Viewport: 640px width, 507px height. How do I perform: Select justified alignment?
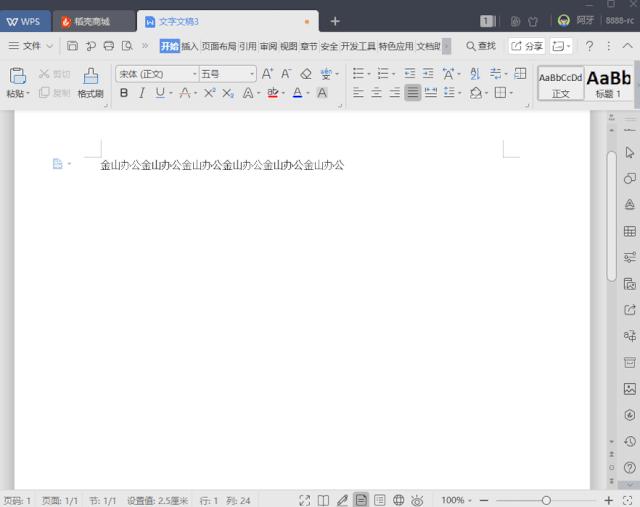click(x=413, y=93)
